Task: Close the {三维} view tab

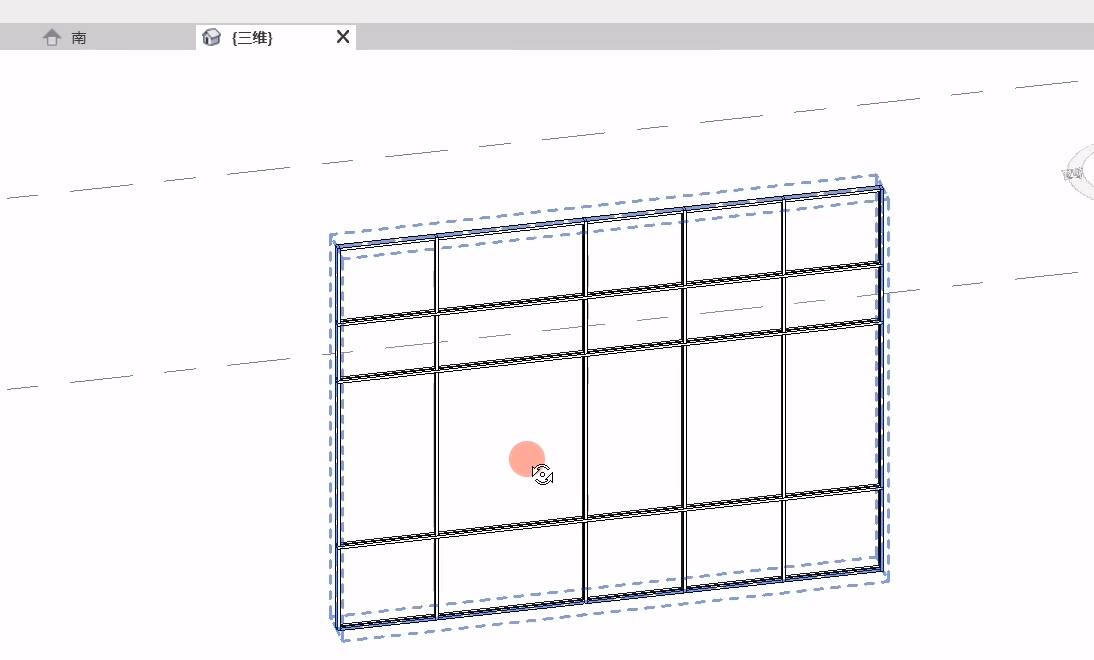Action: [343, 37]
